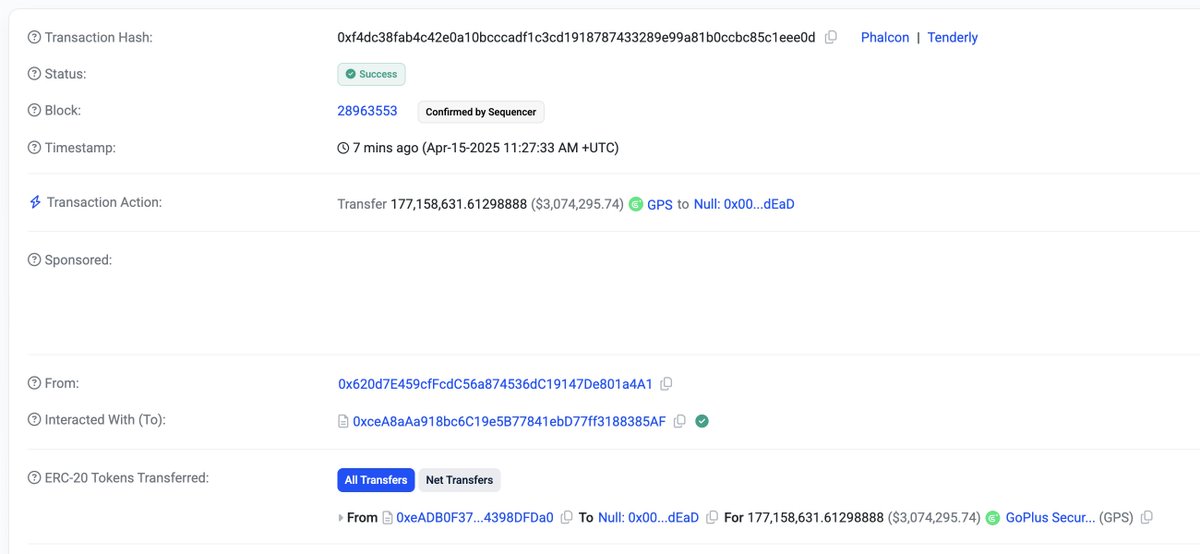This screenshot has width=1200, height=554.
Task: Copy the 0xeADB0F37...4398DFDa0 sender address
Action: coord(566,518)
